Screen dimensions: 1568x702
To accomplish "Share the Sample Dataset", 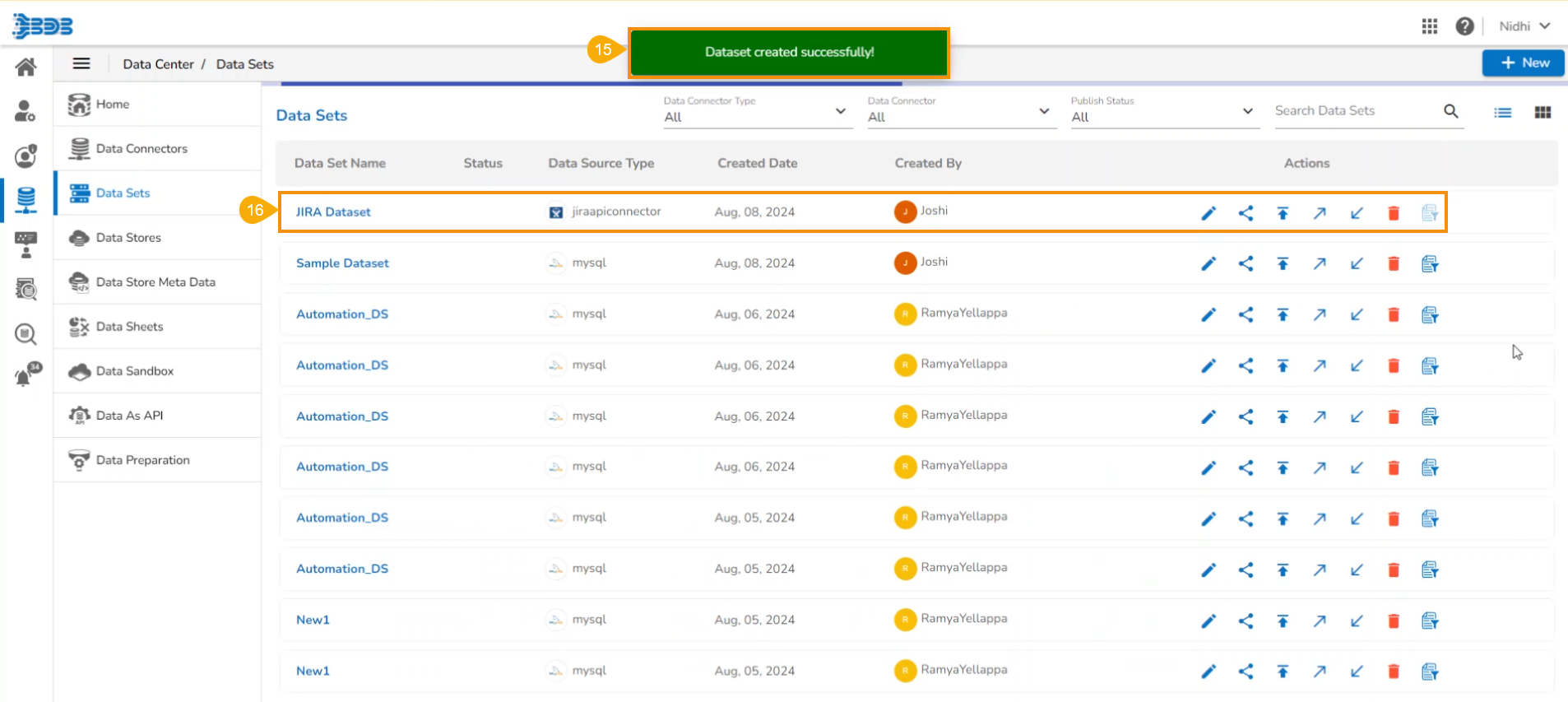I will tap(1246, 264).
